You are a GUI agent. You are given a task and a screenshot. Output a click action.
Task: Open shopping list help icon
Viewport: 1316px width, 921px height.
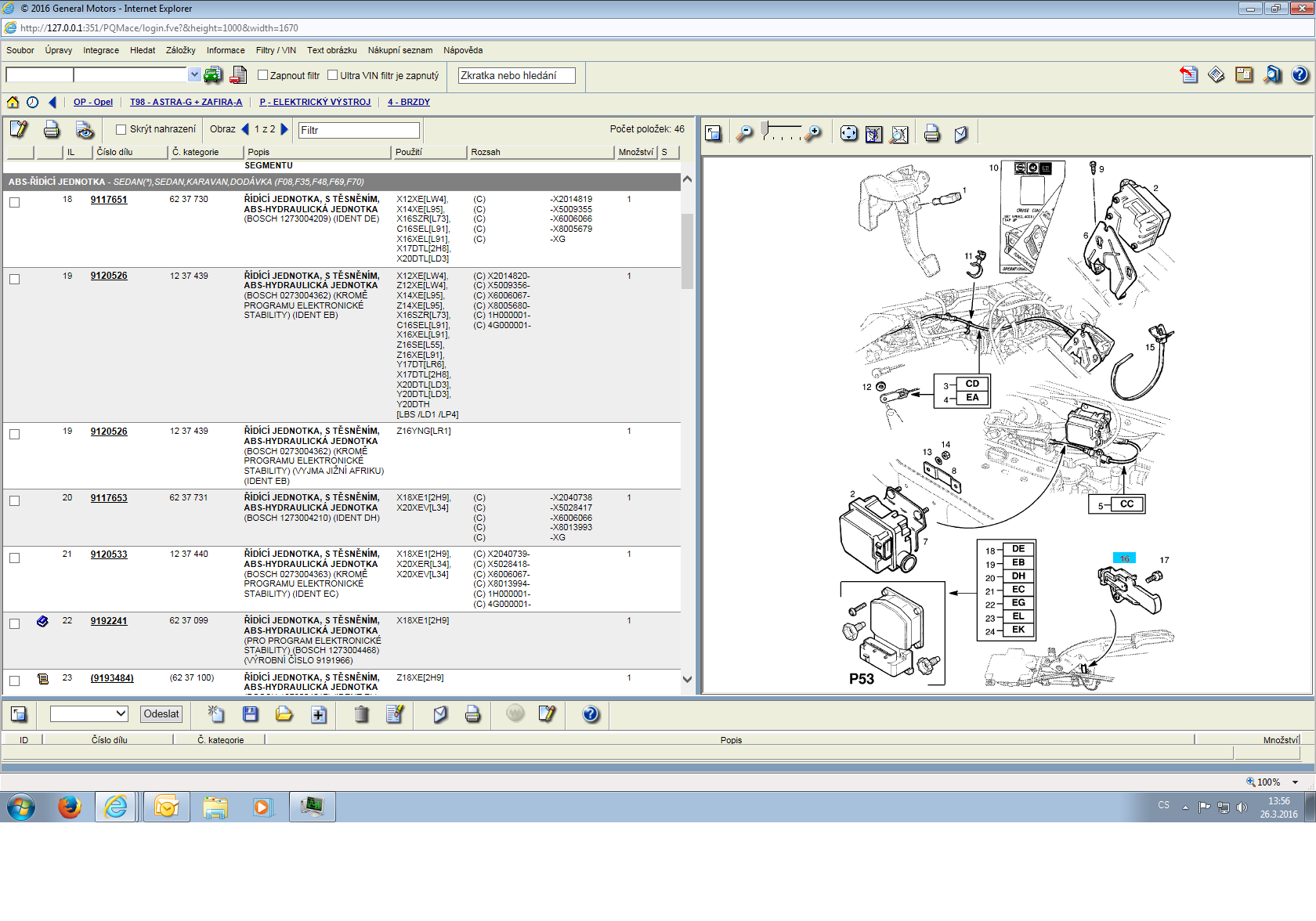coord(591,714)
